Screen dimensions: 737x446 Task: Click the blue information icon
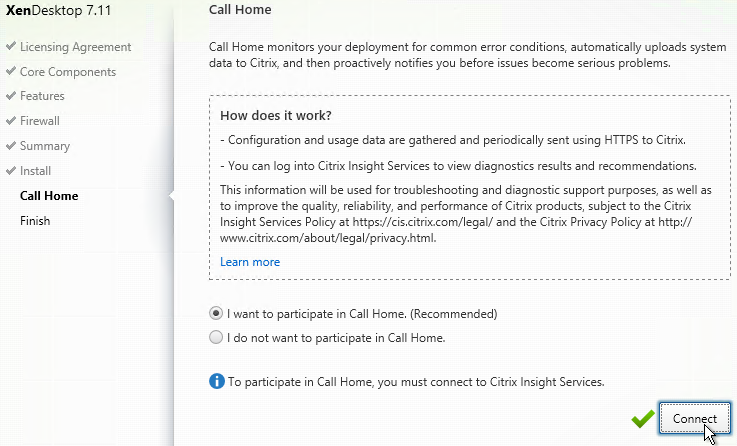tap(217, 381)
